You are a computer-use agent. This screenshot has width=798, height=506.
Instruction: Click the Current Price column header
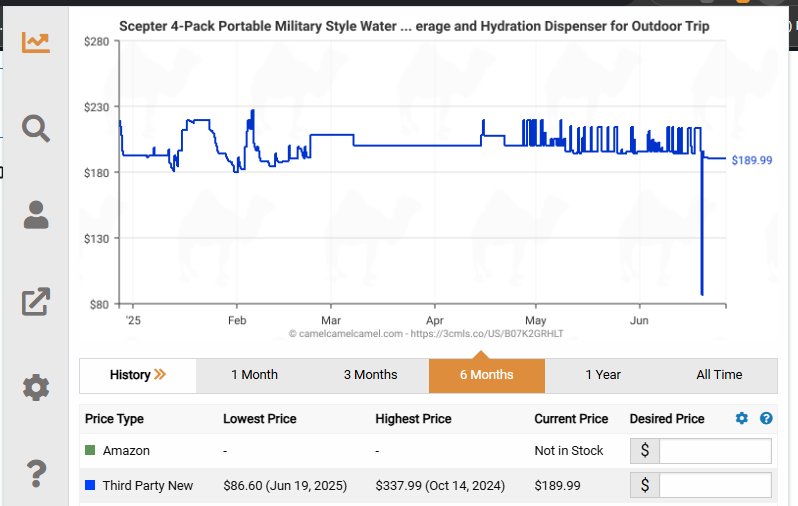point(571,419)
